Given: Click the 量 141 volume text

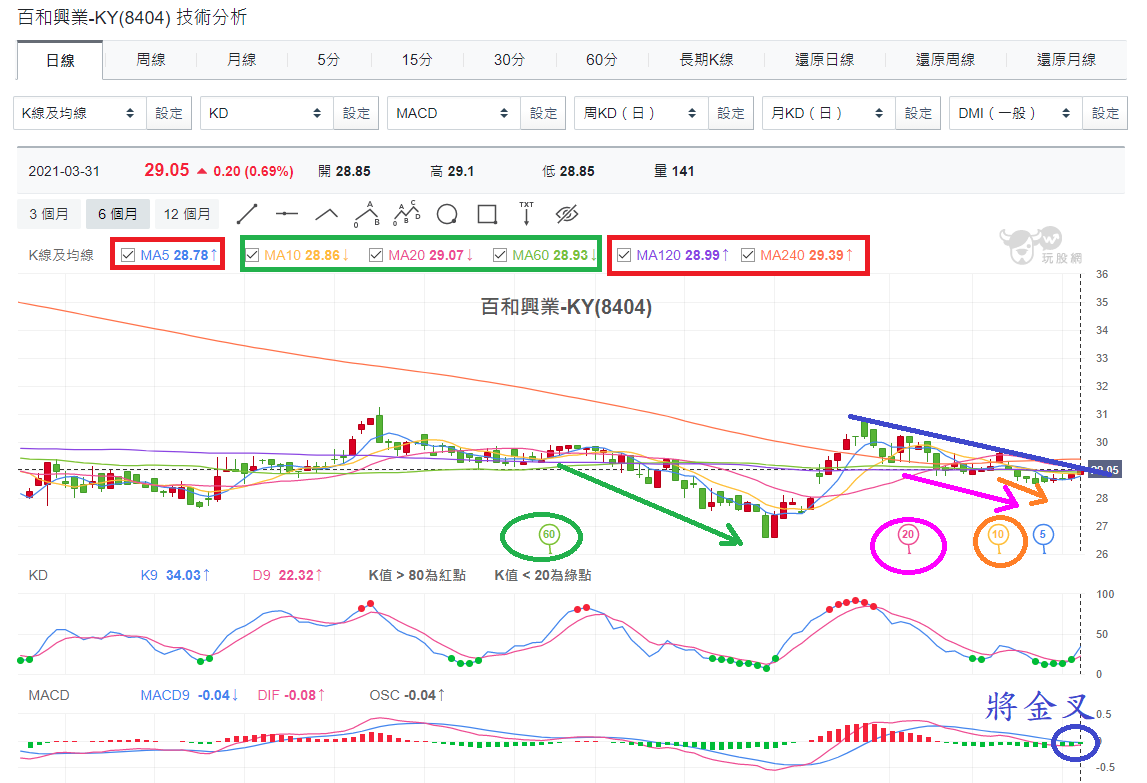Looking at the screenshot, I should pos(674,171).
